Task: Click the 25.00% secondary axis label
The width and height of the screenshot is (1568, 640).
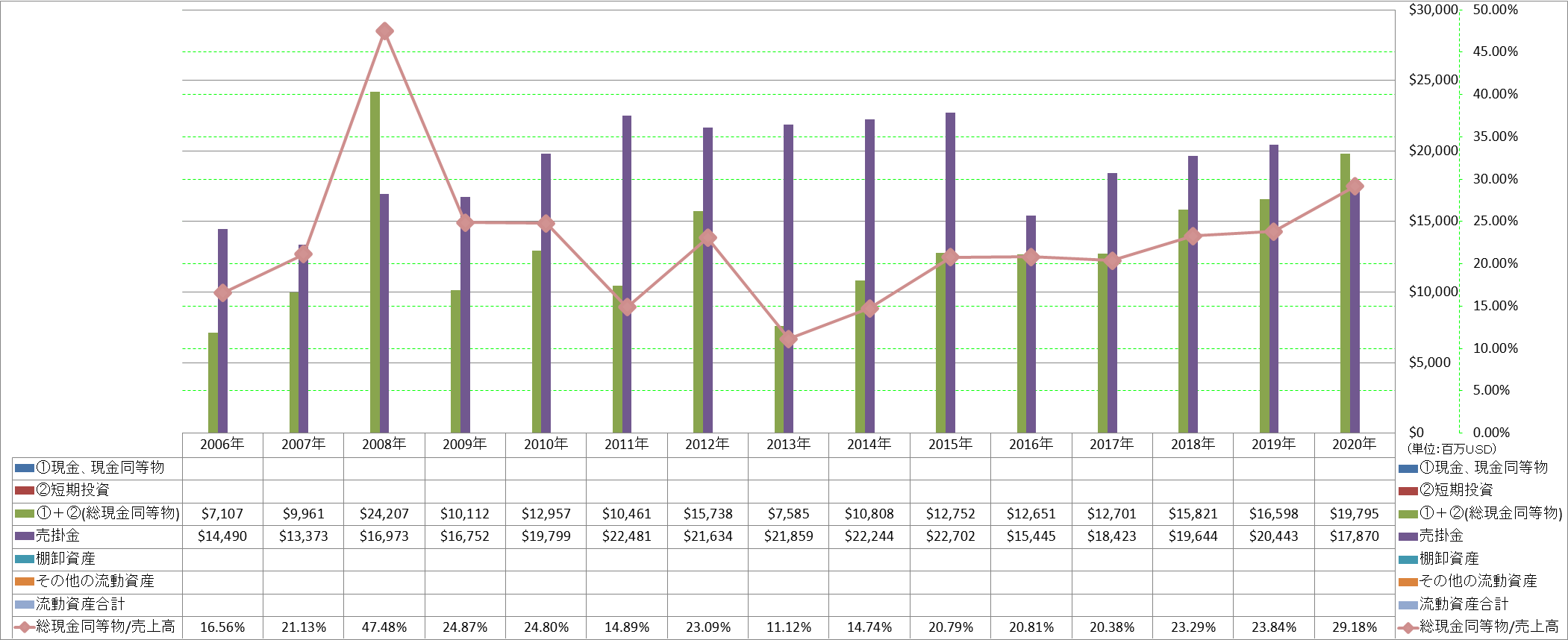Action: point(1495,221)
